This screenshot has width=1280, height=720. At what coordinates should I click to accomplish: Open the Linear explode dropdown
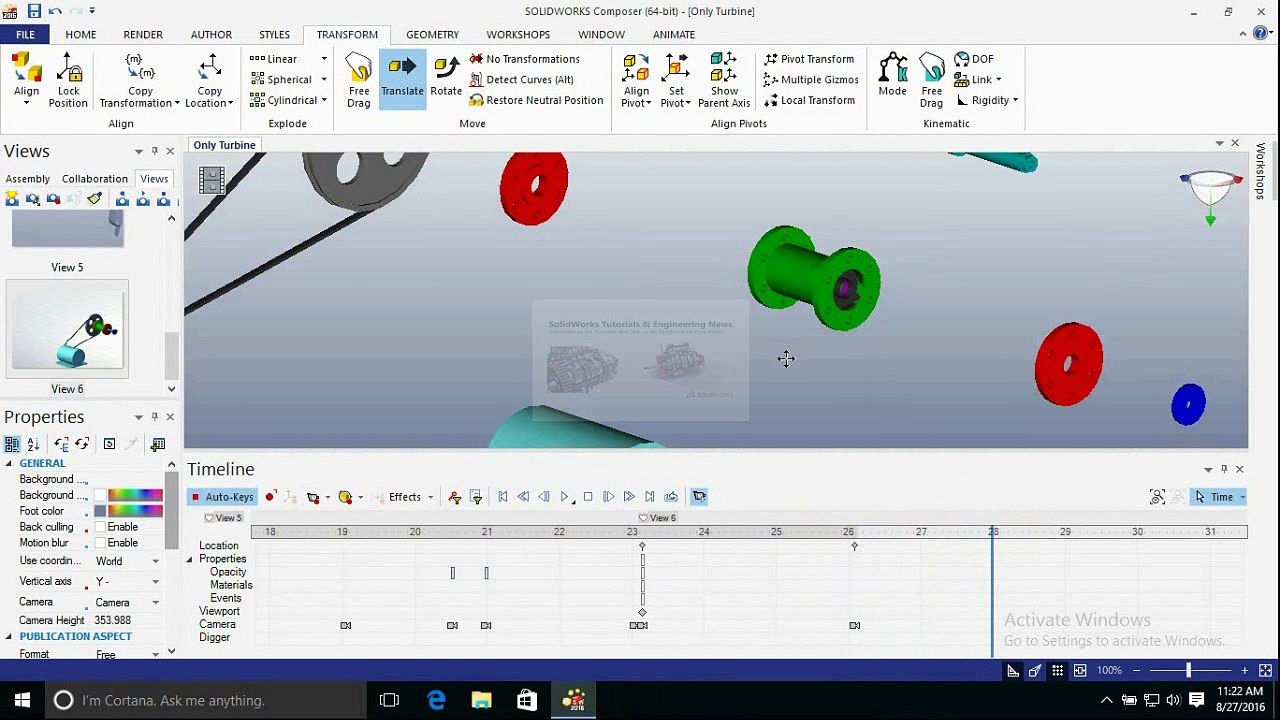coord(324,59)
